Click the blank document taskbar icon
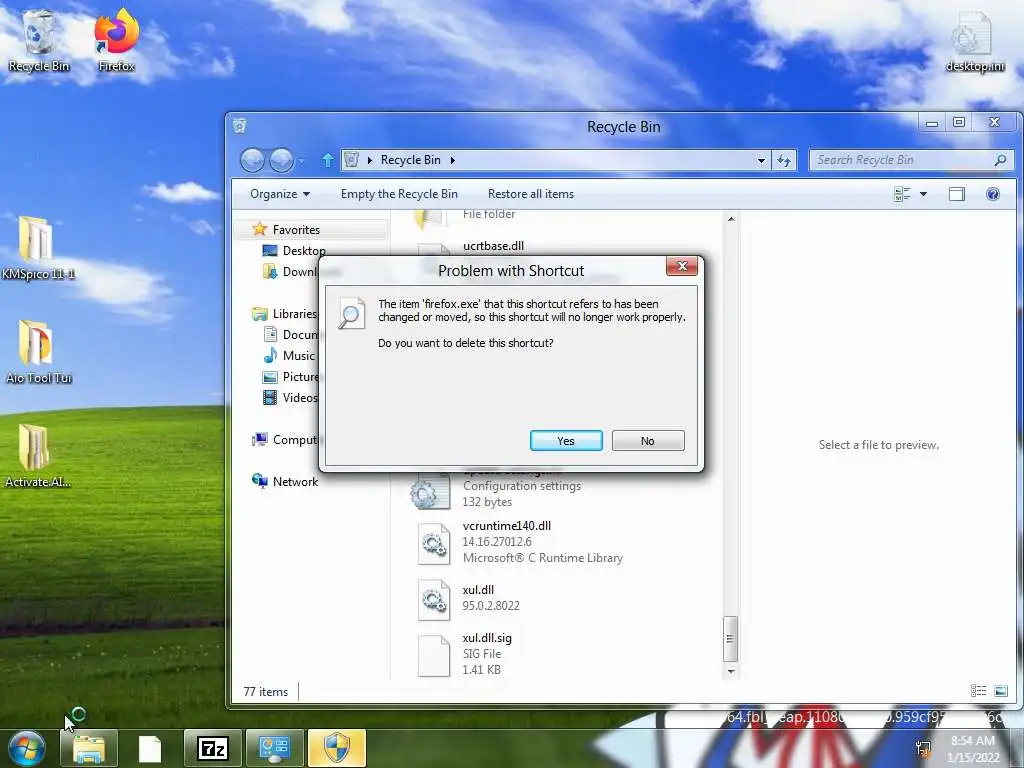Image resolution: width=1024 pixels, height=768 pixels. pyautogui.click(x=150, y=748)
